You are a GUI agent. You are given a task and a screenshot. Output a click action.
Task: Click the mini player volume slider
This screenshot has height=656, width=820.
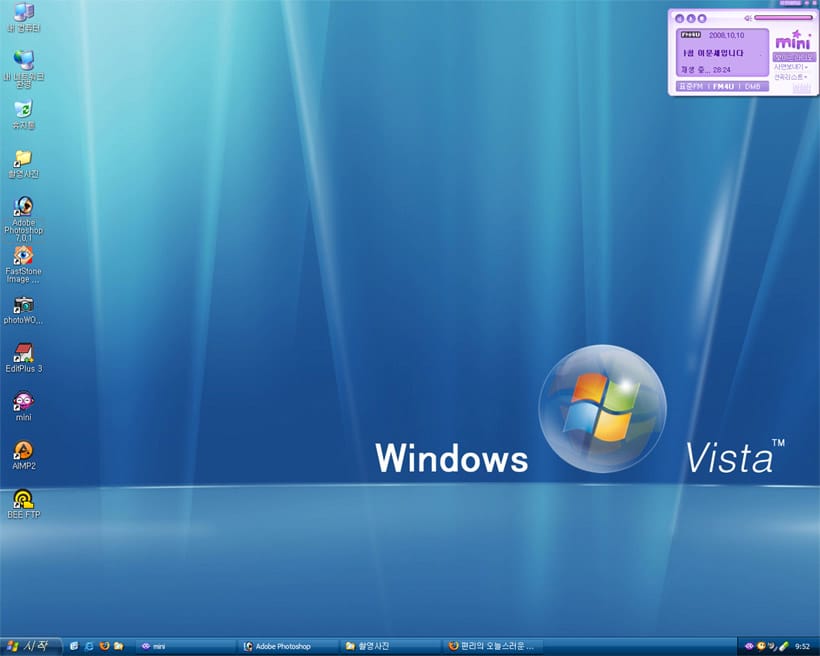coord(783,17)
